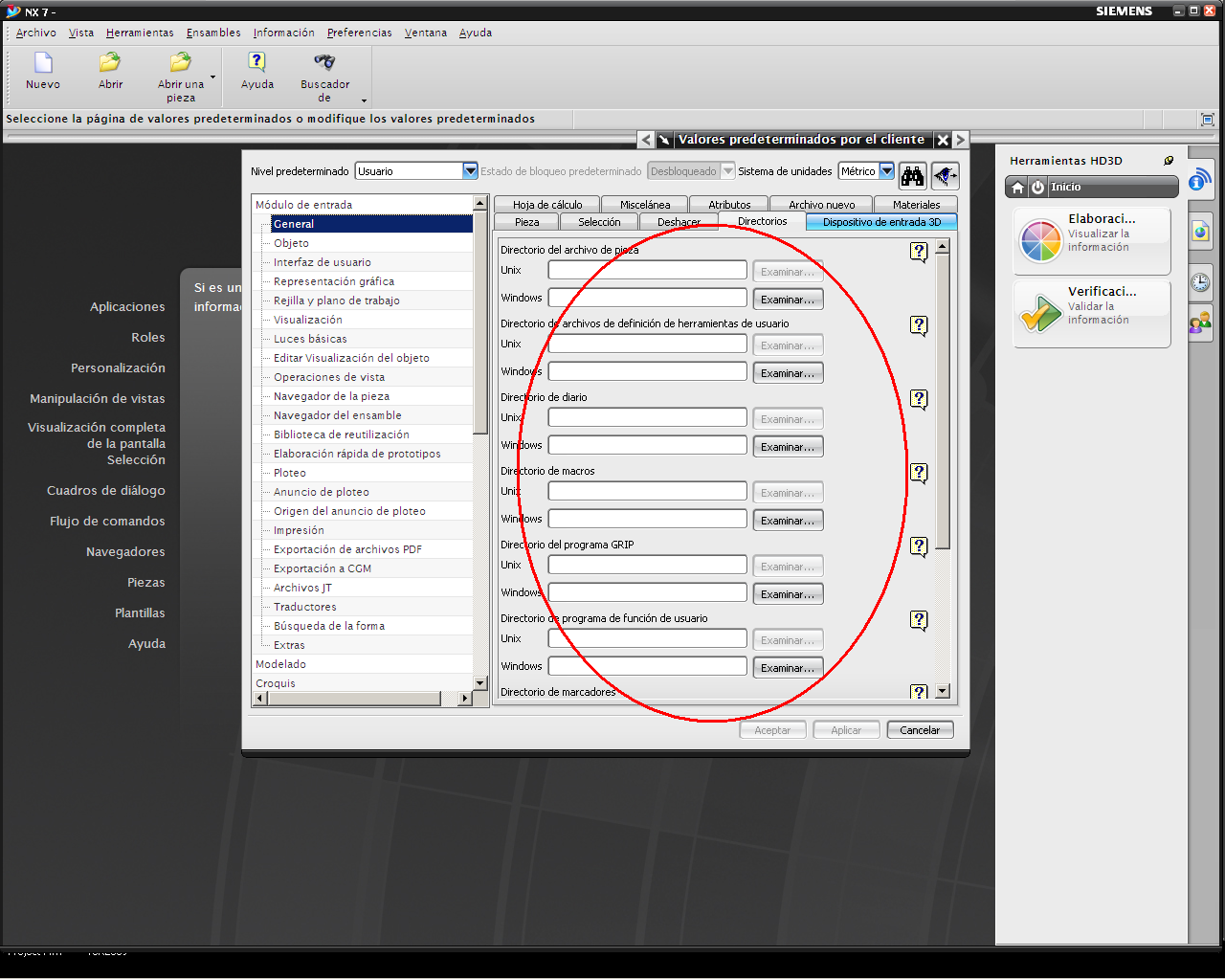Click tree list scroll down arrow

coord(480,682)
